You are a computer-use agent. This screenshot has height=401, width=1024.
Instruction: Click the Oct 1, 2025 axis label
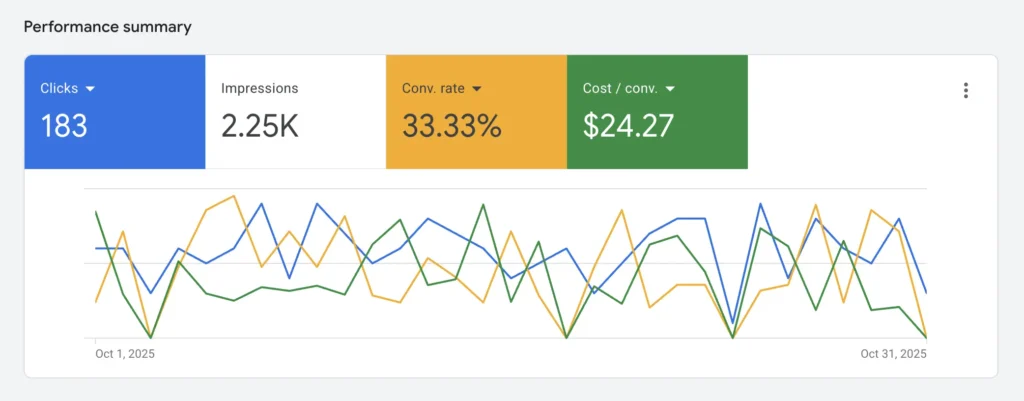(x=125, y=354)
